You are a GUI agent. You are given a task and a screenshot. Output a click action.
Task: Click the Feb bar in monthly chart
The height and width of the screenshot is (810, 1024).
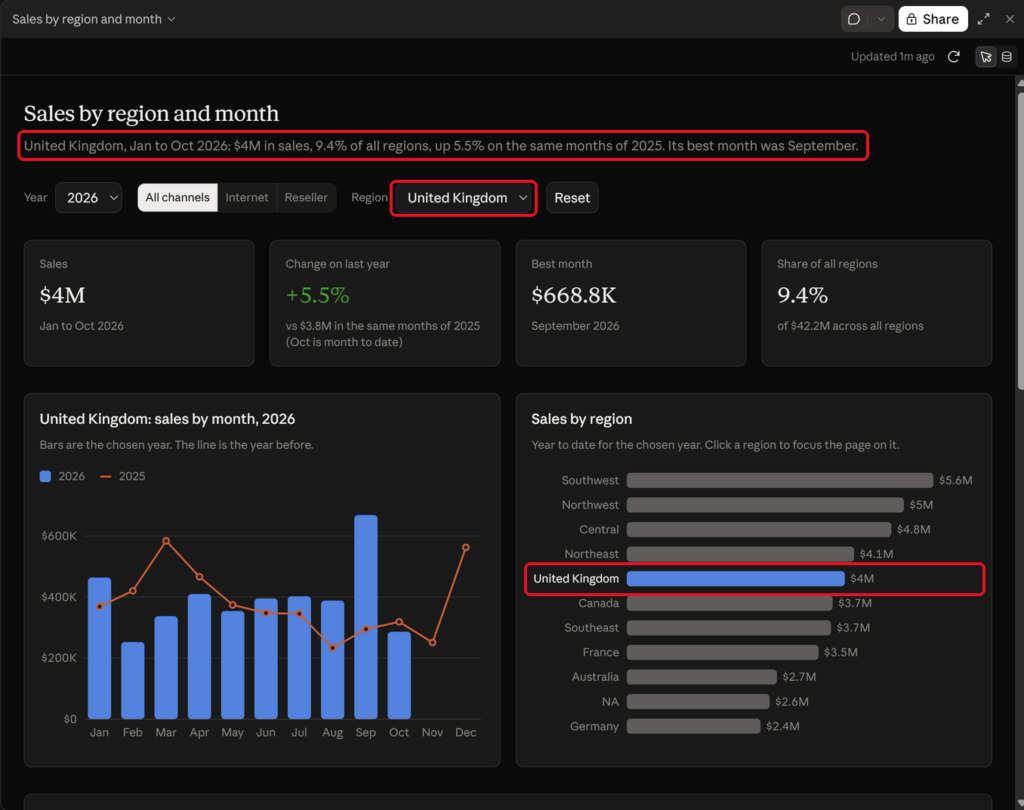point(133,680)
